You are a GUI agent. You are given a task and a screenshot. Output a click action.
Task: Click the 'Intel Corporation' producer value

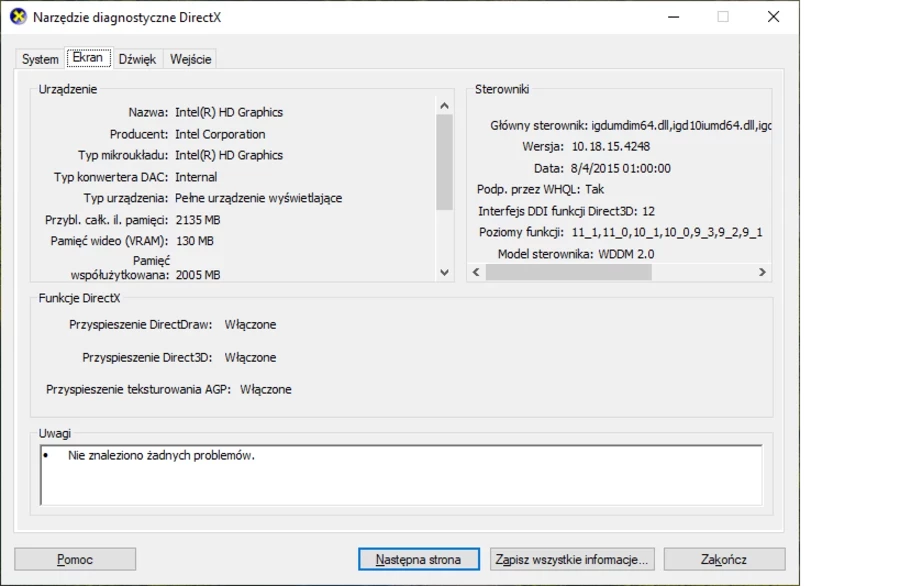click(x=220, y=134)
